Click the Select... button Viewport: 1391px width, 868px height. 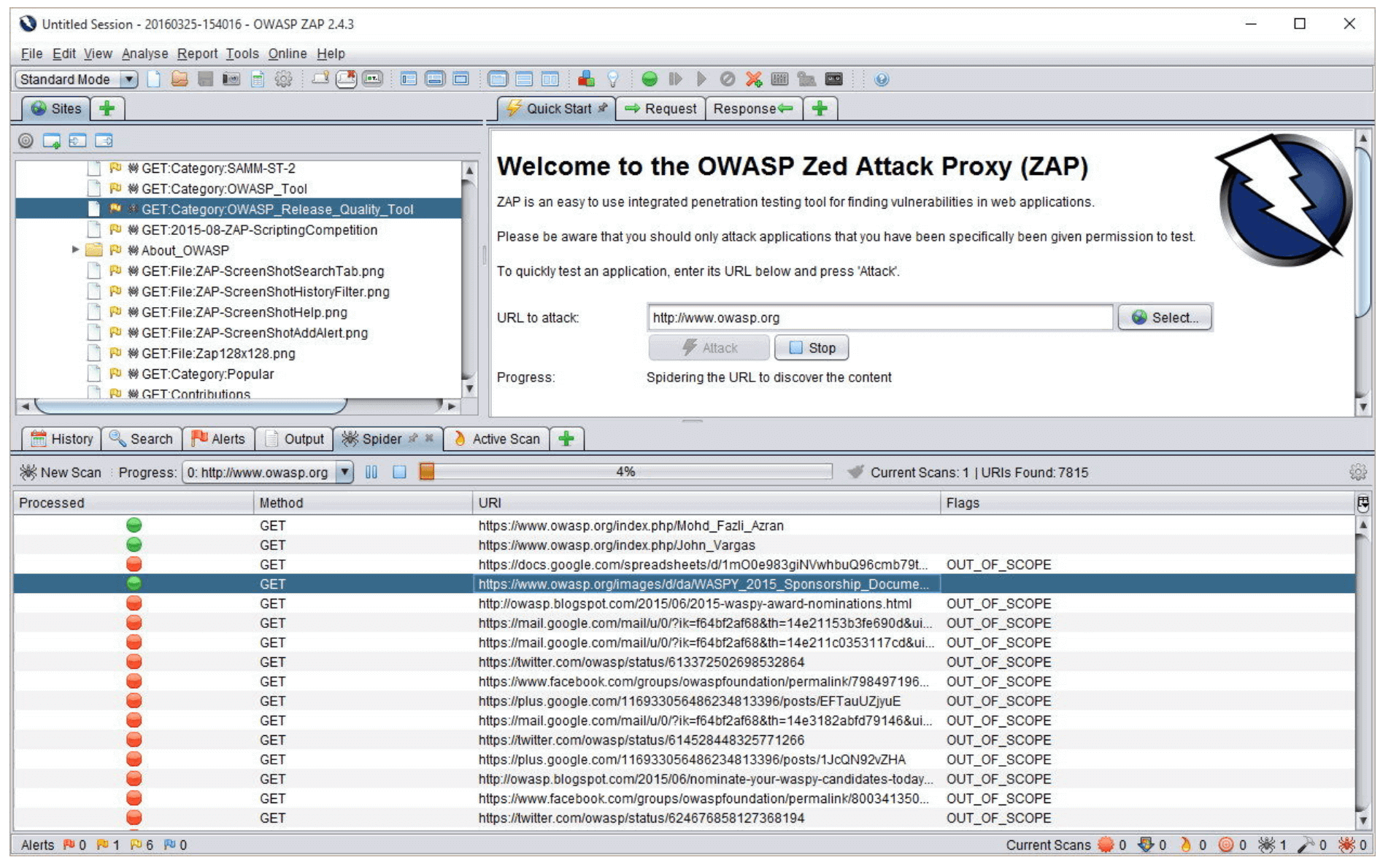(1165, 317)
